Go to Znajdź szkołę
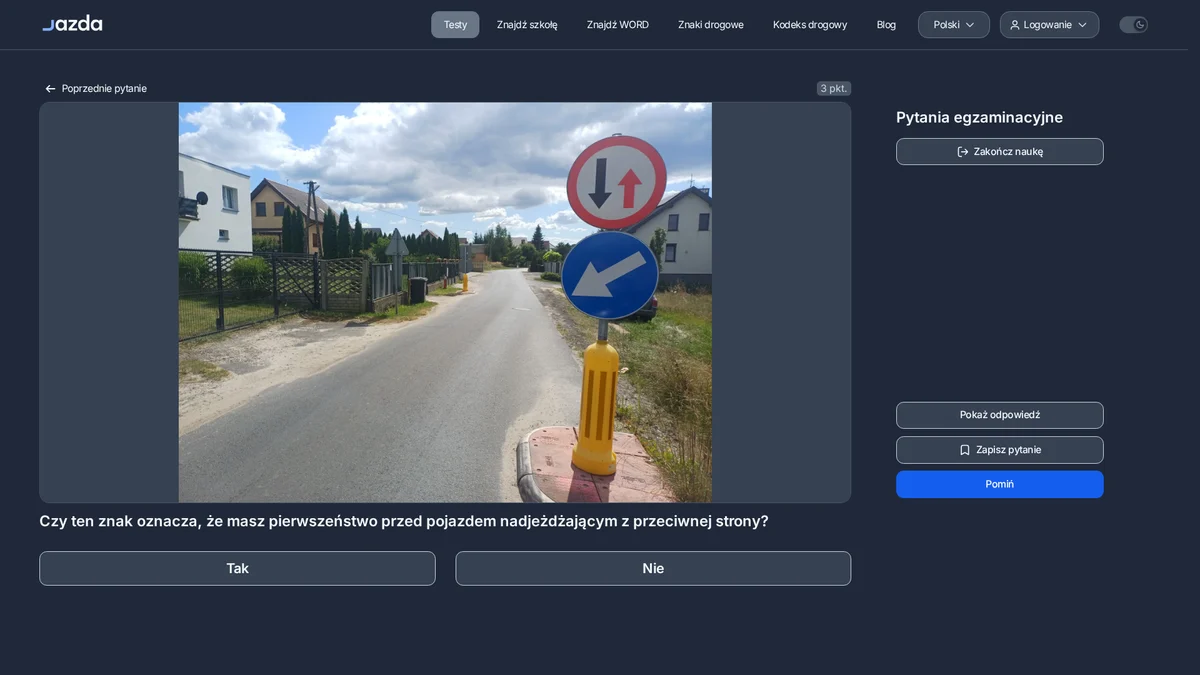This screenshot has width=1200, height=675. tap(527, 25)
